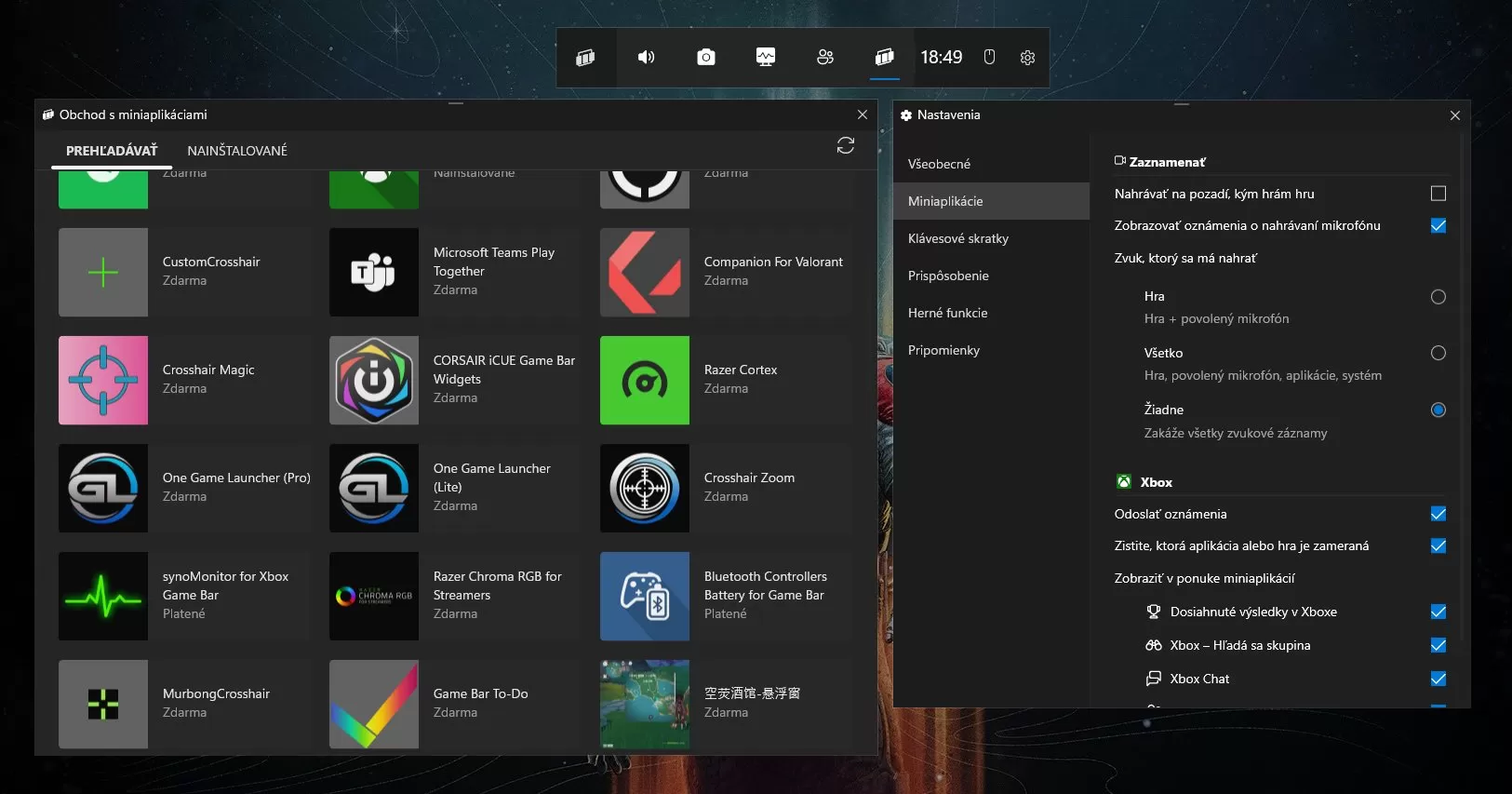
Task: Open the Game Bar To-Do icon
Action: 374,705
